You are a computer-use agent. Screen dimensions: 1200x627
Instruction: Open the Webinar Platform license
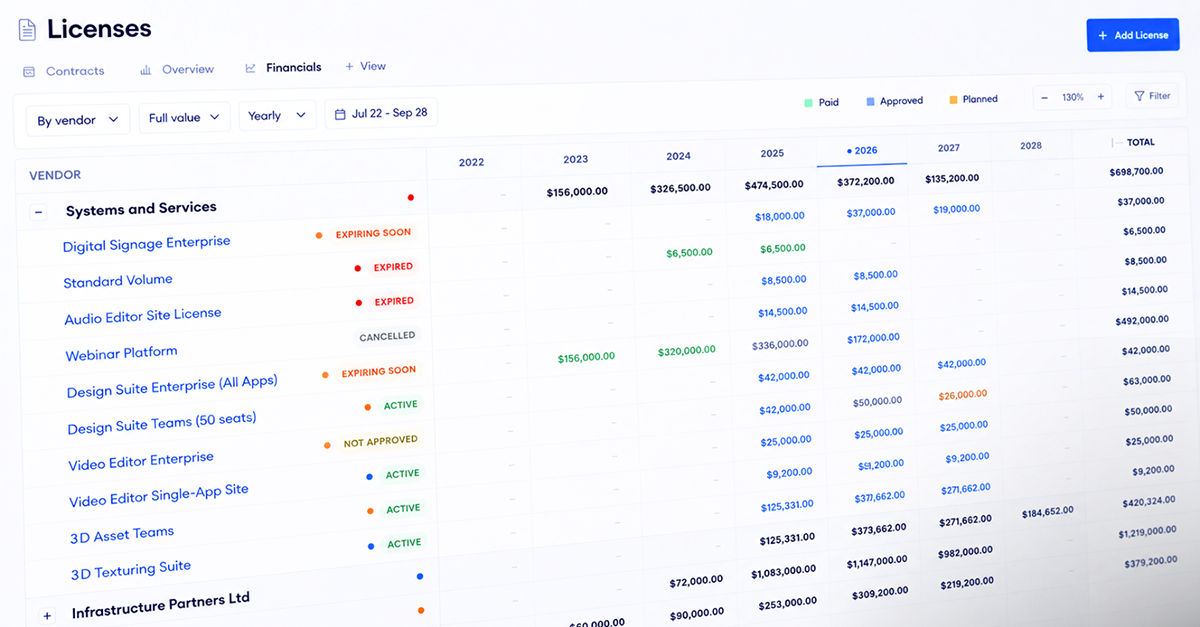pos(122,354)
